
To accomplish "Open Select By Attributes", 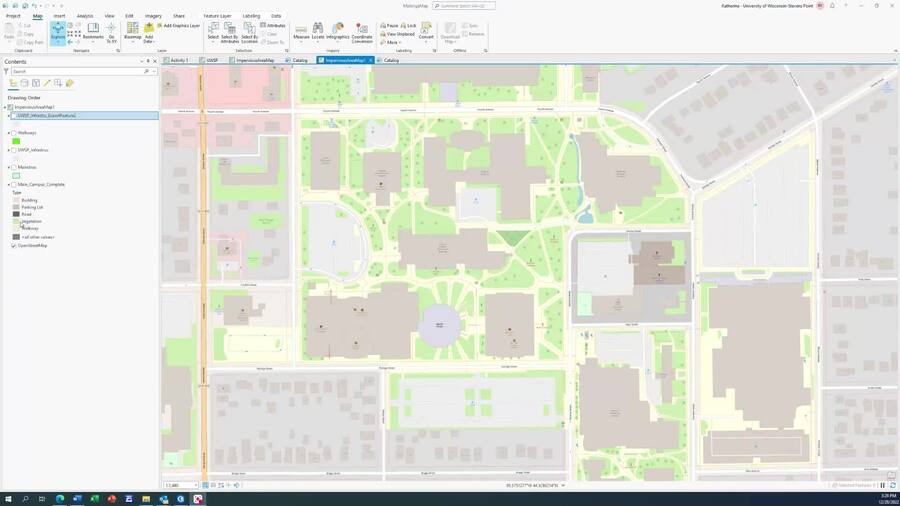I will pos(230,33).
